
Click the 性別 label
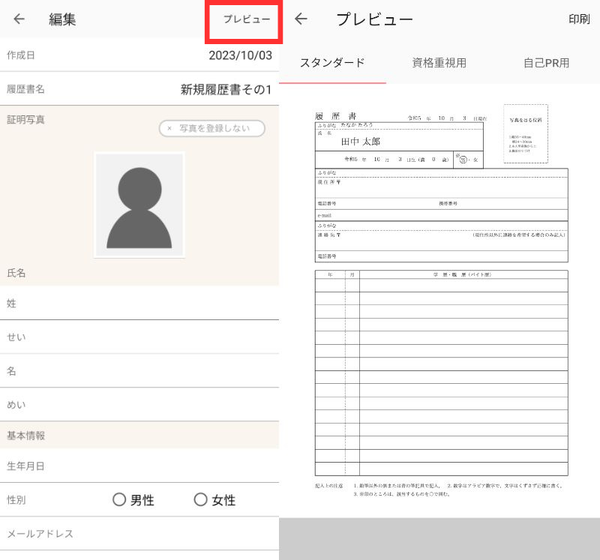[16, 500]
